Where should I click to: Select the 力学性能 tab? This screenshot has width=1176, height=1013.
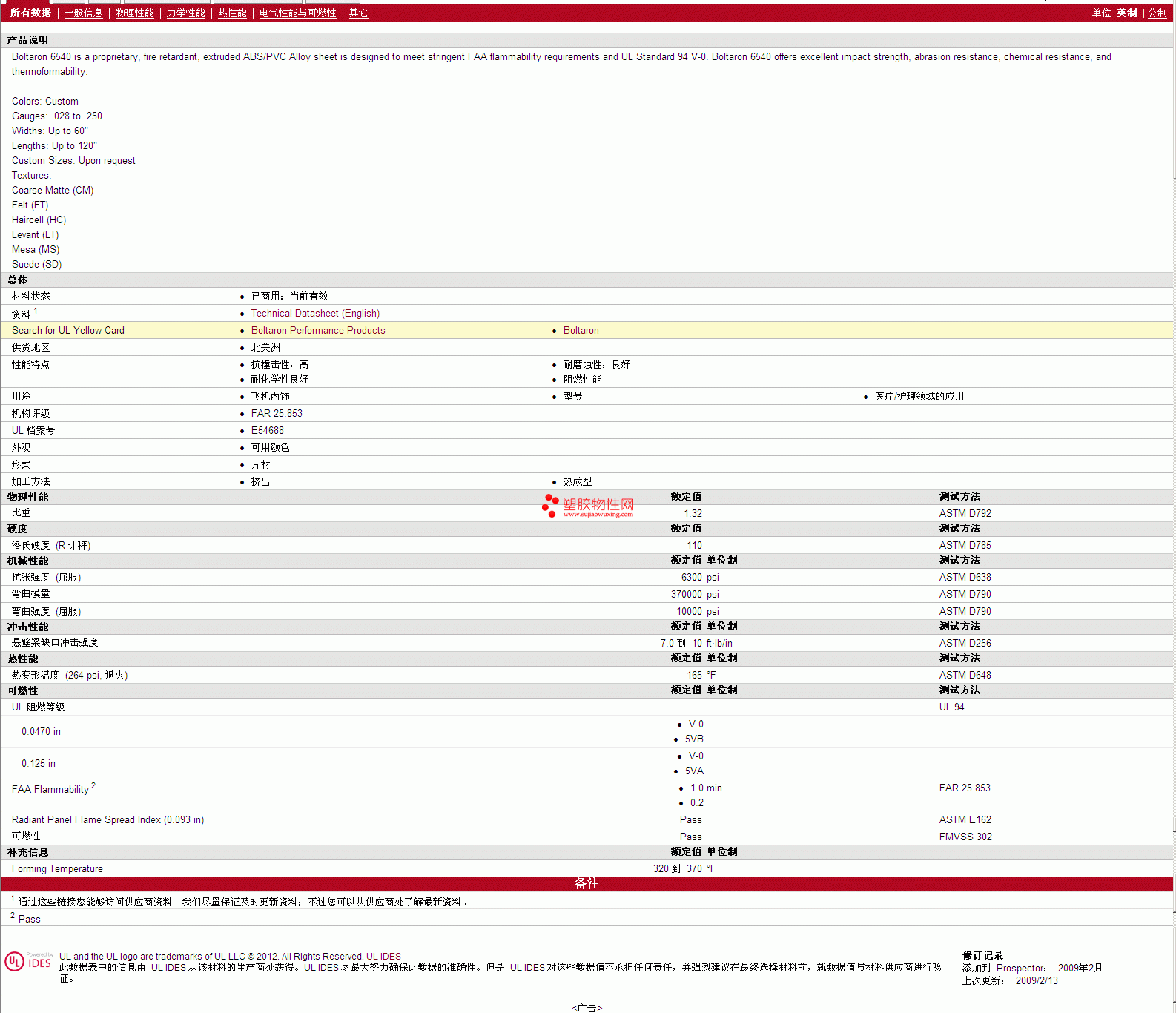pos(186,13)
